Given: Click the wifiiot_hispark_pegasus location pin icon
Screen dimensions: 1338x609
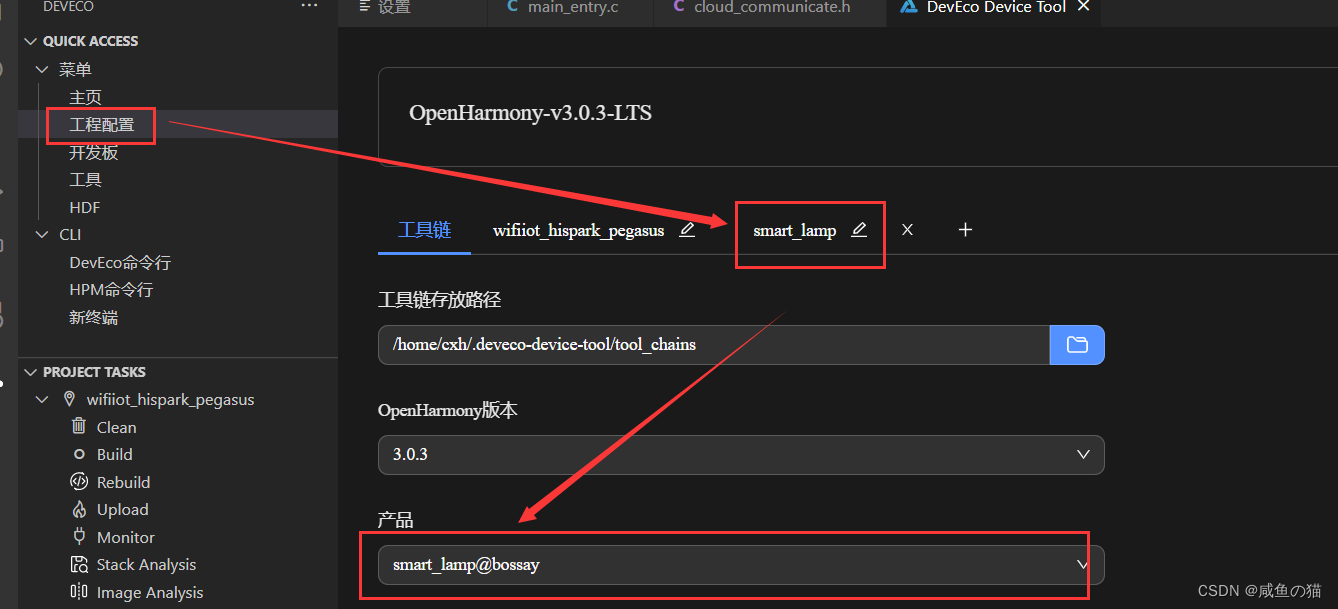Looking at the screenshot, I should (x=69, y=399).
